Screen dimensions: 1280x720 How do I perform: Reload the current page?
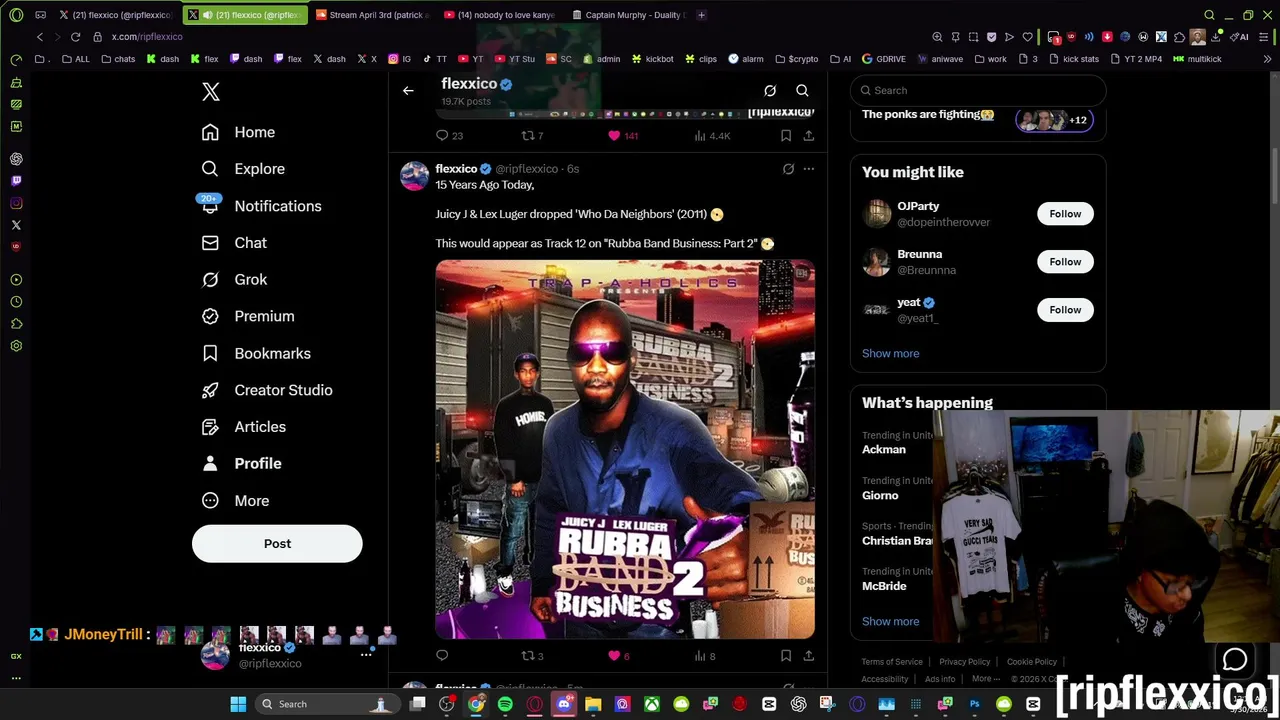75,37
